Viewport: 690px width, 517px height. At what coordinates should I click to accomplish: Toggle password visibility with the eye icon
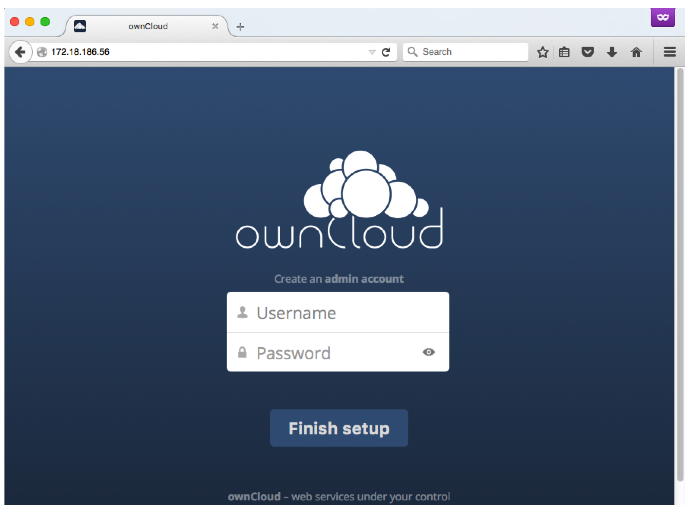tap(429, 352)
